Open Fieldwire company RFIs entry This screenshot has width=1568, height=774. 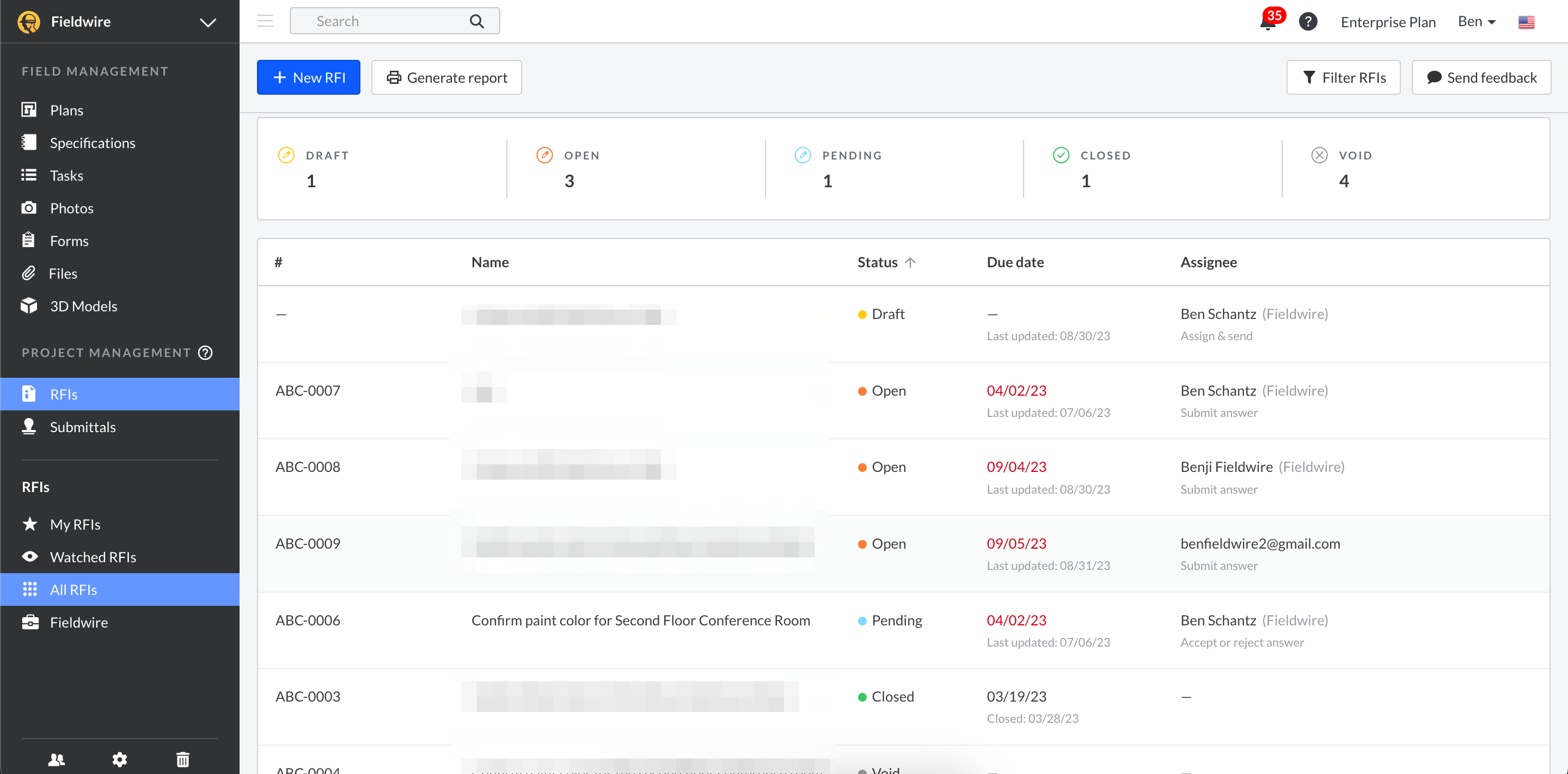(x=119, y=623)
